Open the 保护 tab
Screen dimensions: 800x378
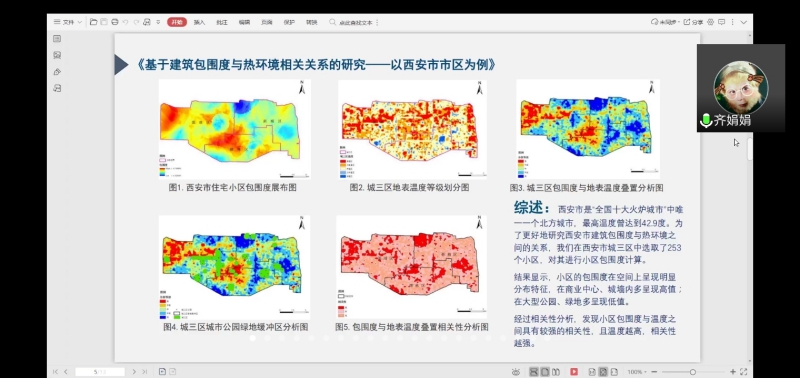pos(289,22)
